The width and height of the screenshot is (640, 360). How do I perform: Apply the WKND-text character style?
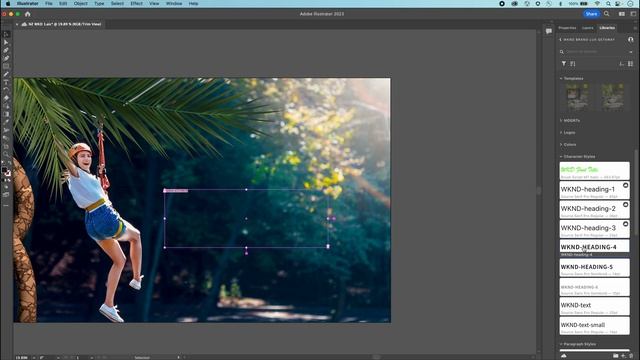[594, 306]
